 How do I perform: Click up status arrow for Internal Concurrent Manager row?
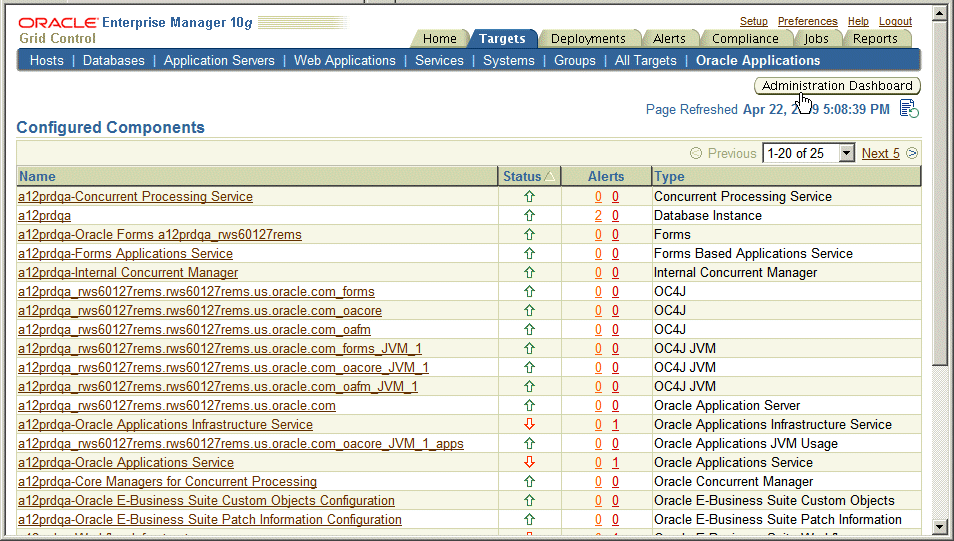529,273
